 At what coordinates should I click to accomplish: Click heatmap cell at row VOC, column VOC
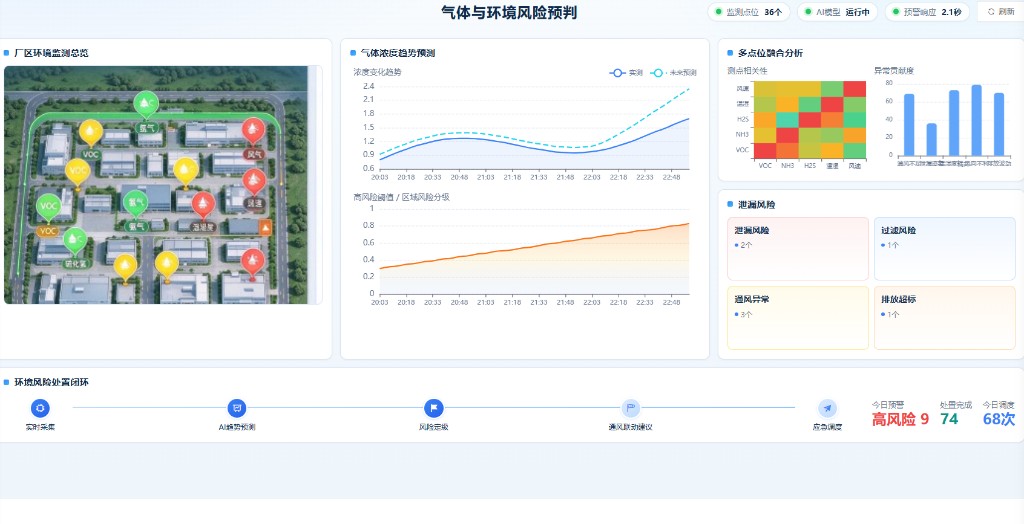click(765, 151)
